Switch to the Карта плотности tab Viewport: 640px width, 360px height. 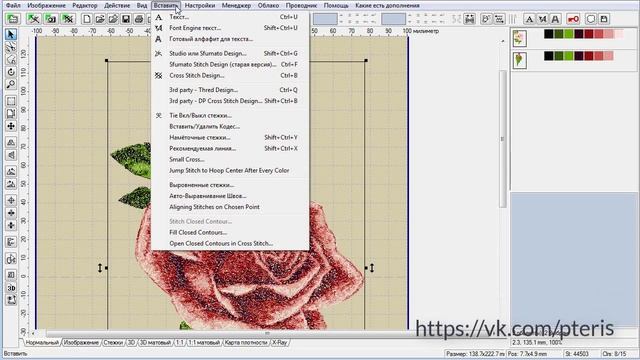(246, 342)
